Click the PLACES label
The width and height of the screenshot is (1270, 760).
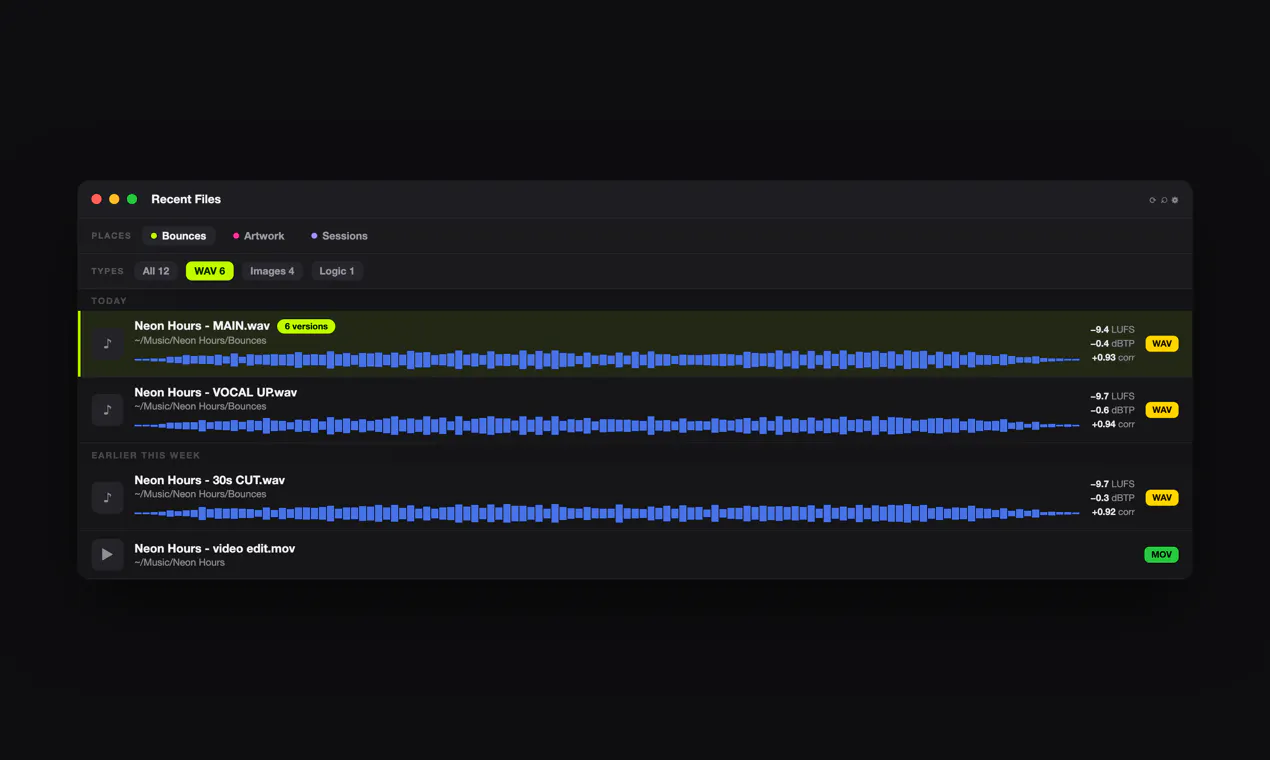111,236
